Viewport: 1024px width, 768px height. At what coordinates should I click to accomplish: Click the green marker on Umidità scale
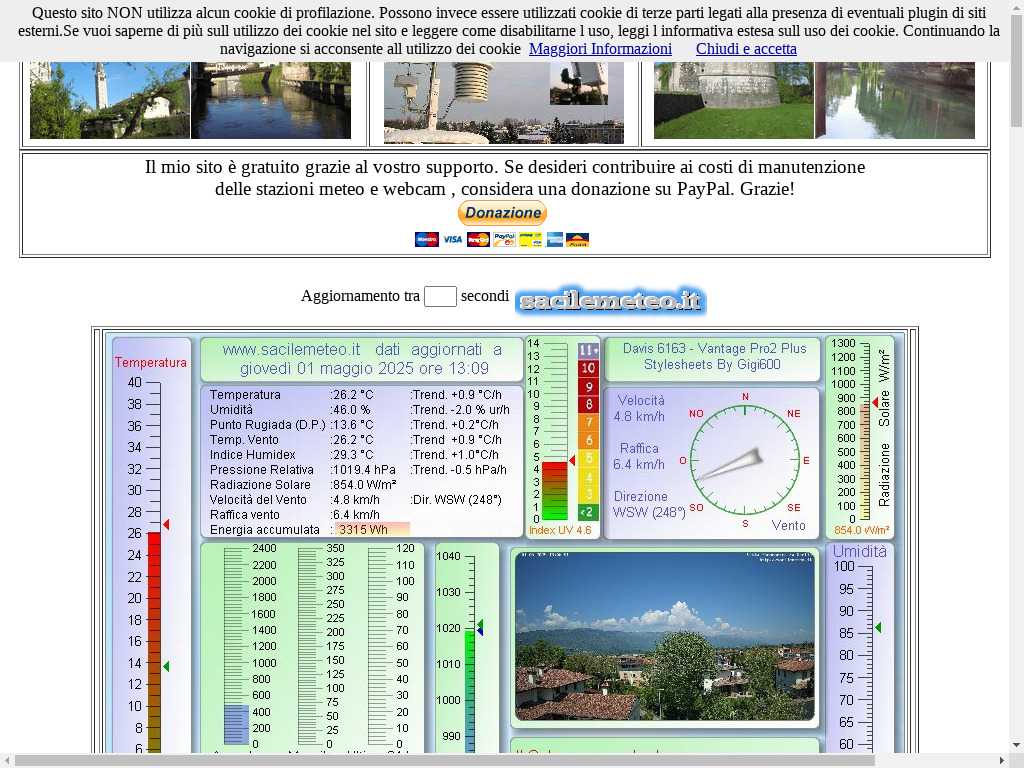click(x=878, y=628)
